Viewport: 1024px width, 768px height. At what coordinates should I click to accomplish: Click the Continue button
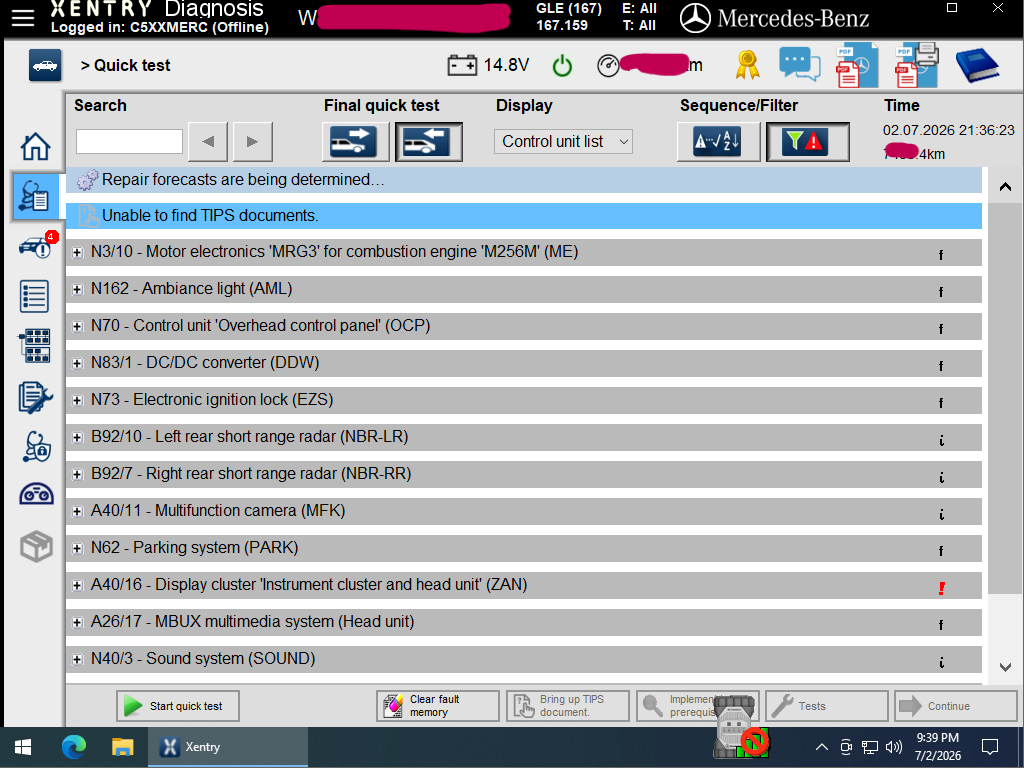pos(956,706)
